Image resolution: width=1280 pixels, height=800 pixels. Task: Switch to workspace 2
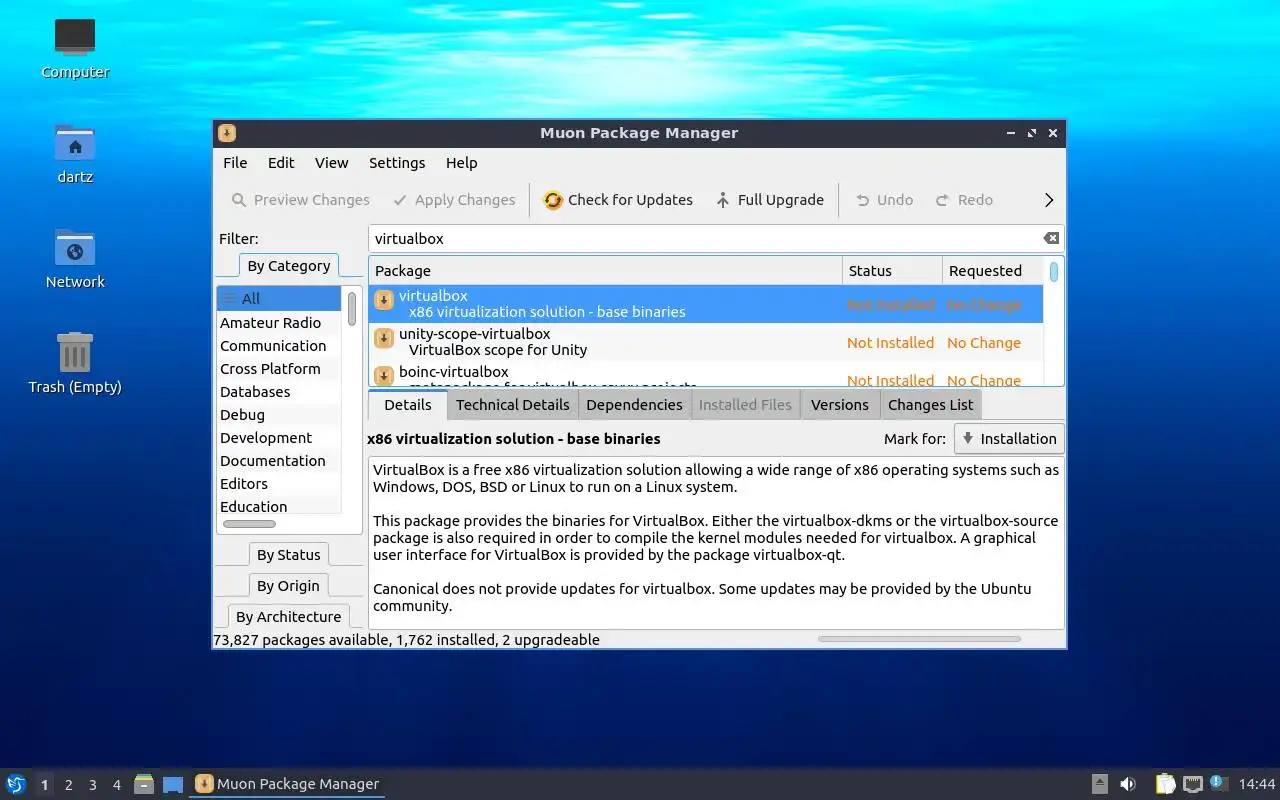pos(68,785)
